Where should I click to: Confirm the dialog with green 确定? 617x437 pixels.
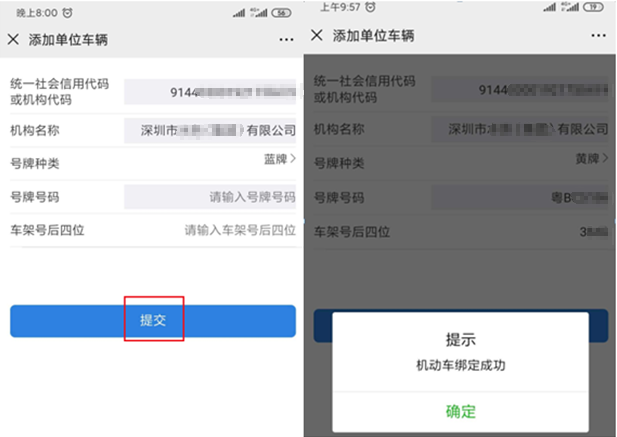[460, 412]
